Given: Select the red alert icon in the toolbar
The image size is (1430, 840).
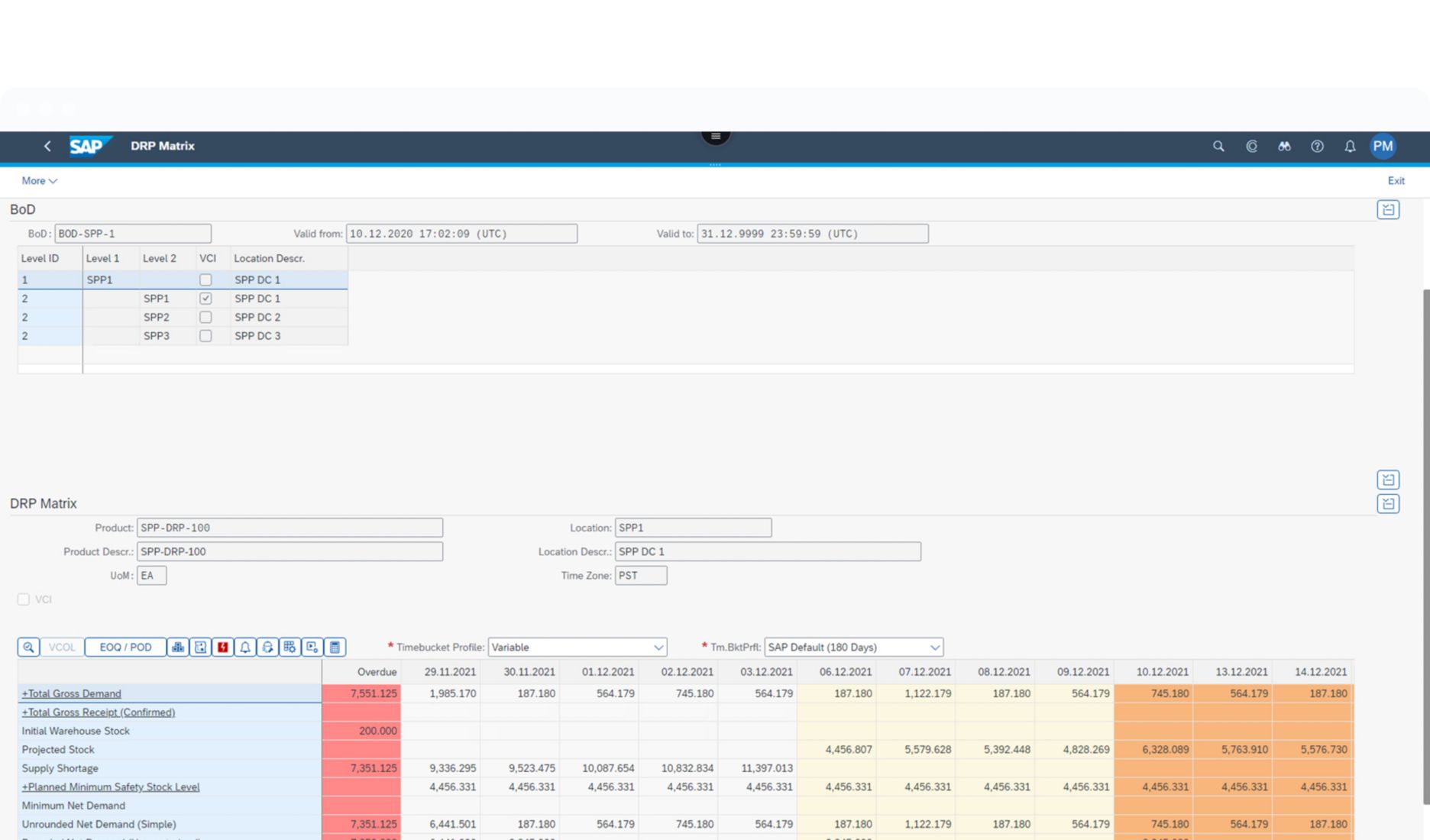Looking at the screenshot, I should [x=222, y=647].
